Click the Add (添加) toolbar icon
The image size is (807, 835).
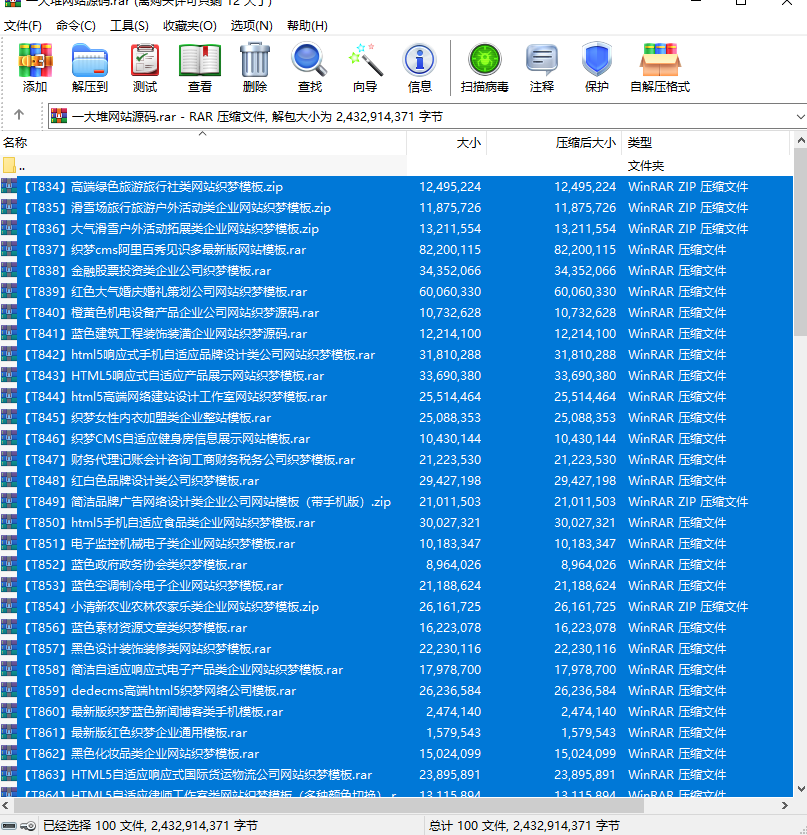pyautogui.click(x=35, y=68)
